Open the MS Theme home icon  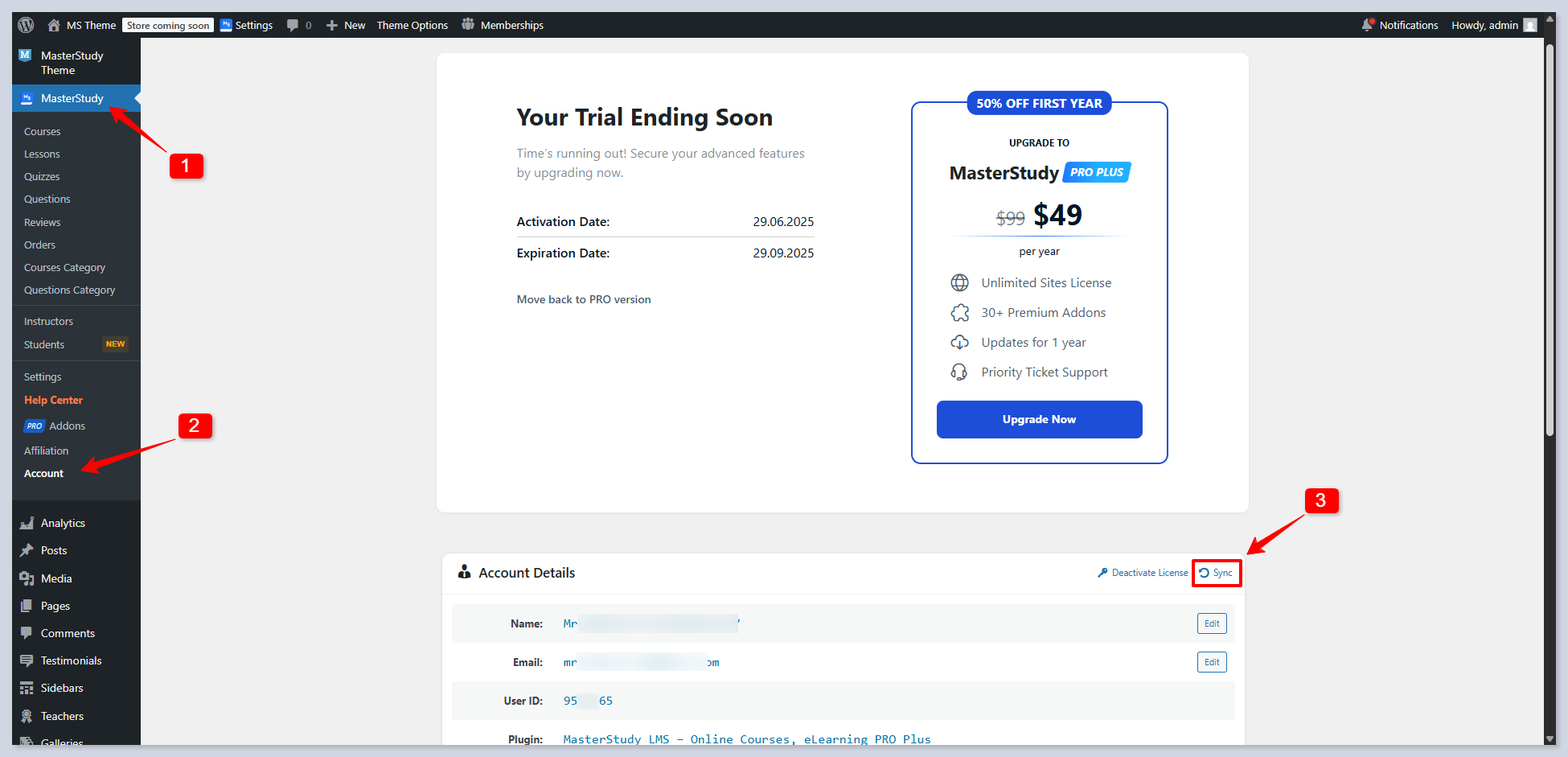click(x=54, y=25)
